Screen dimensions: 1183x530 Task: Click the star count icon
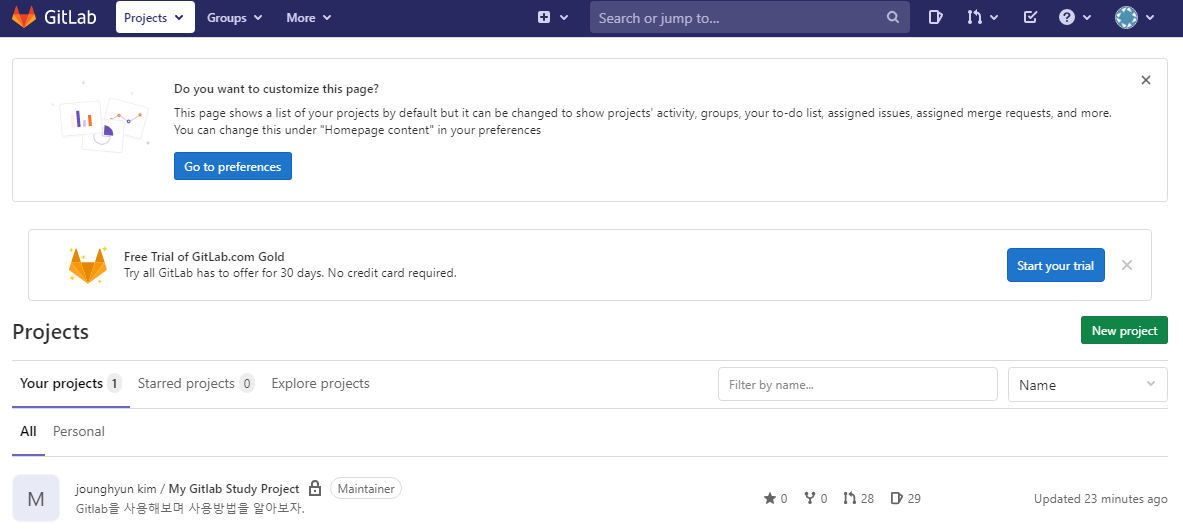point(770,498)
